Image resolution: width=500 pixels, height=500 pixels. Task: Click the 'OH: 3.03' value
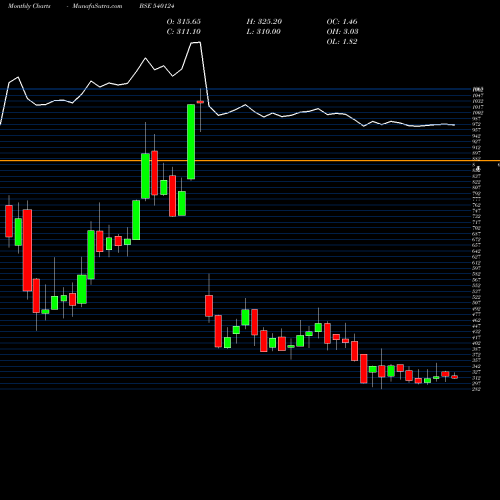click(342, 31)
